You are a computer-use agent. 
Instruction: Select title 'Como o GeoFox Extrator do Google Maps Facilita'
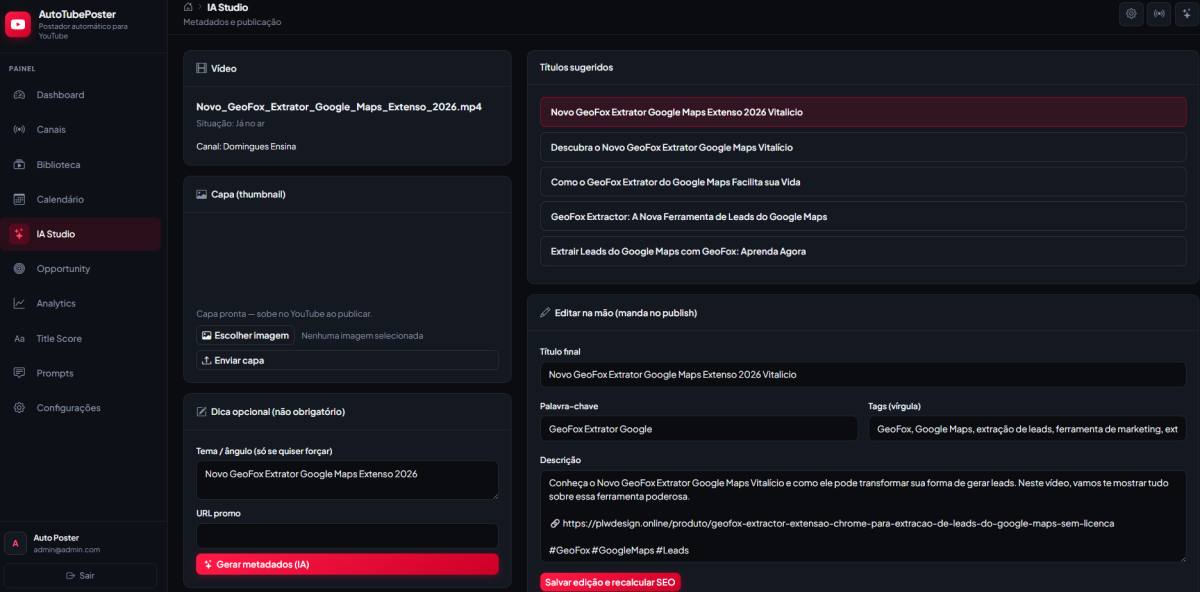(x=863, y=182)
